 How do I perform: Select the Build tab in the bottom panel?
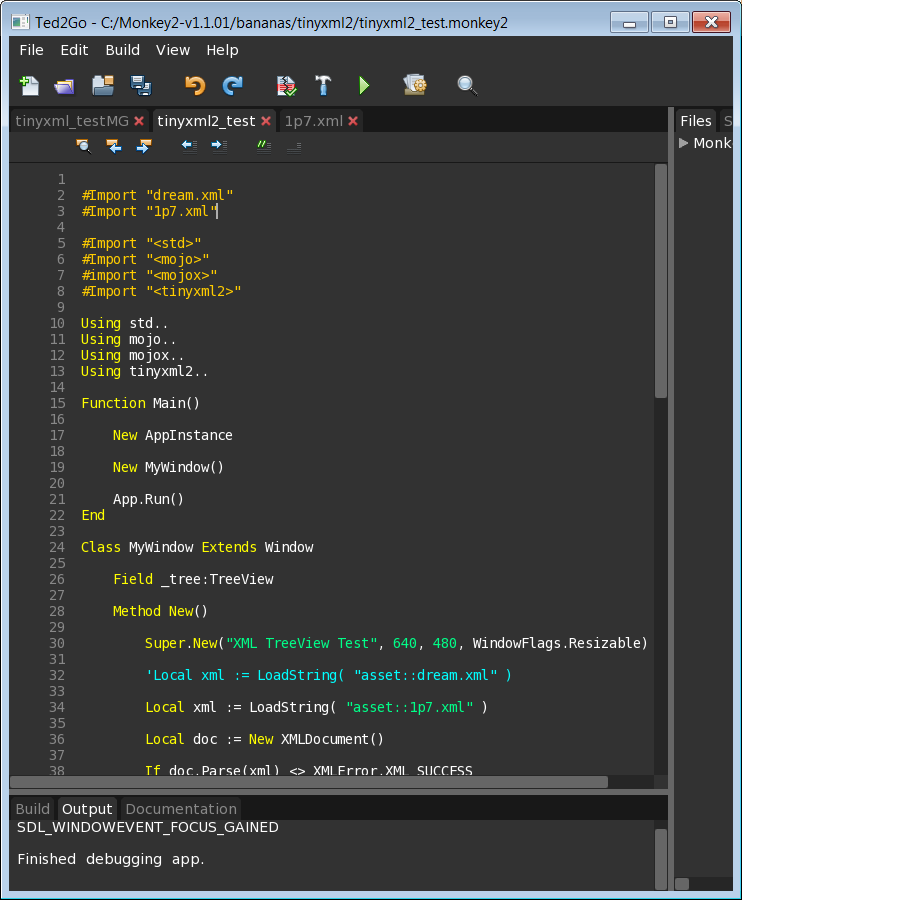click(x=33, y=809)
